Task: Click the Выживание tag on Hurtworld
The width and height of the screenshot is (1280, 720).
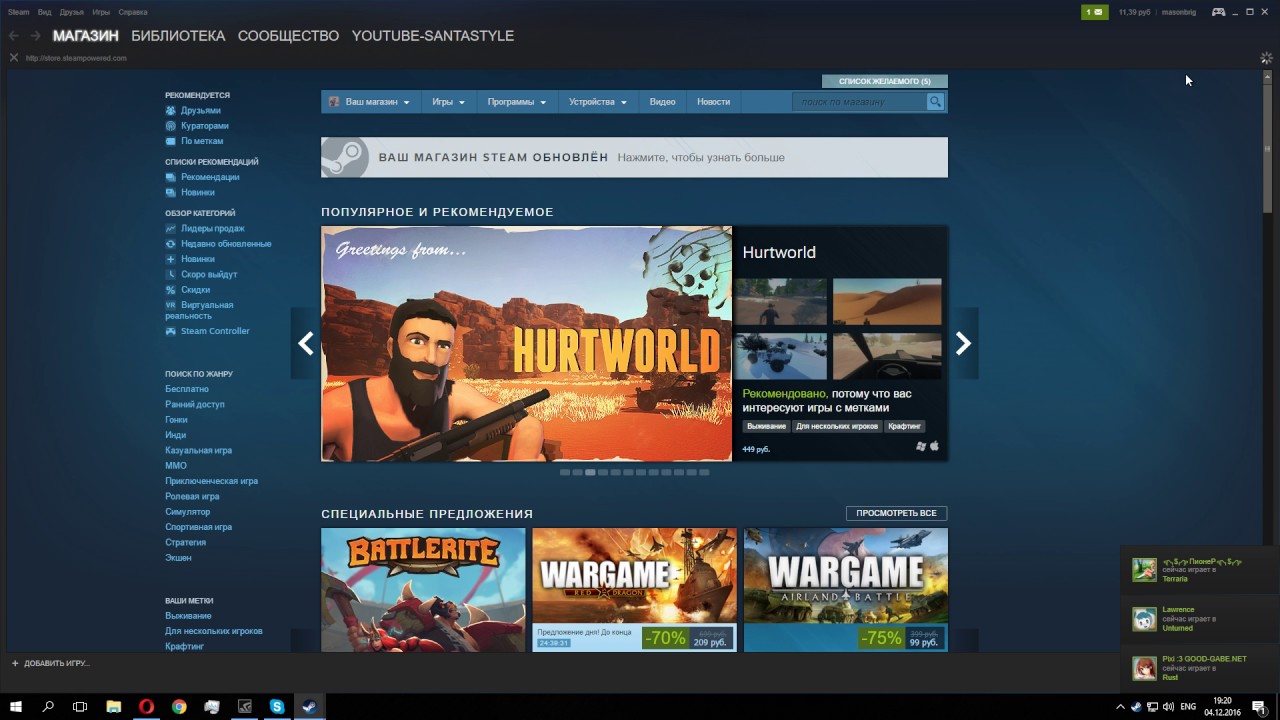Action: [x=766, y=426]
